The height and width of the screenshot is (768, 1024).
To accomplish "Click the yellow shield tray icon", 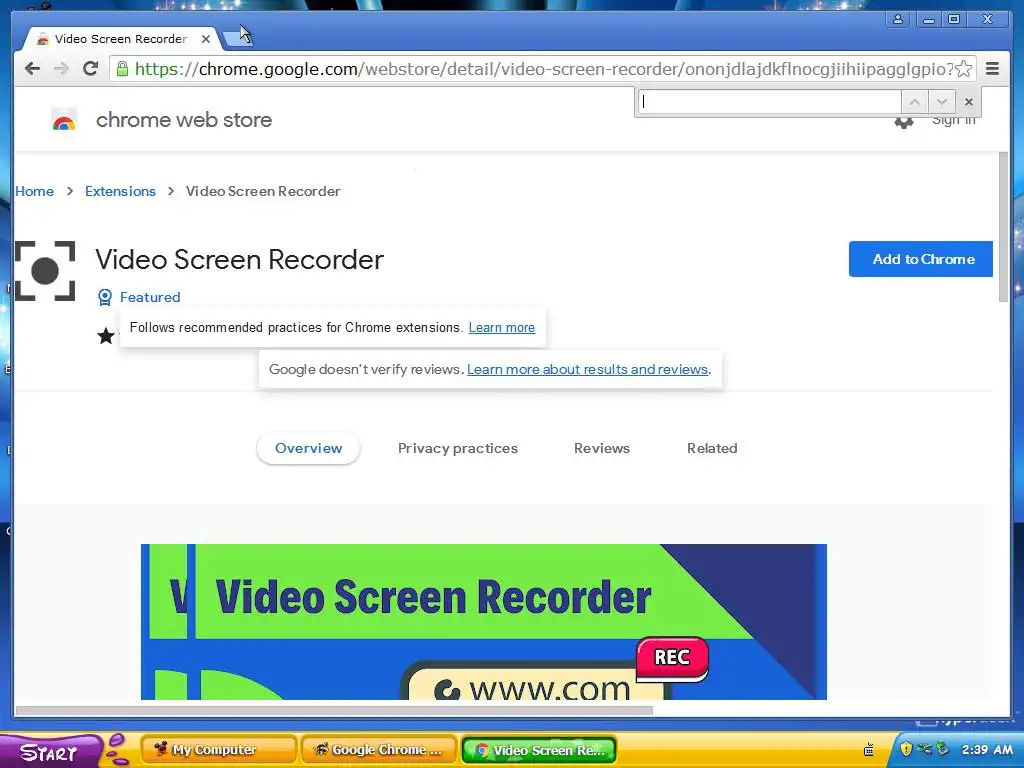I will tap(906, 748).
